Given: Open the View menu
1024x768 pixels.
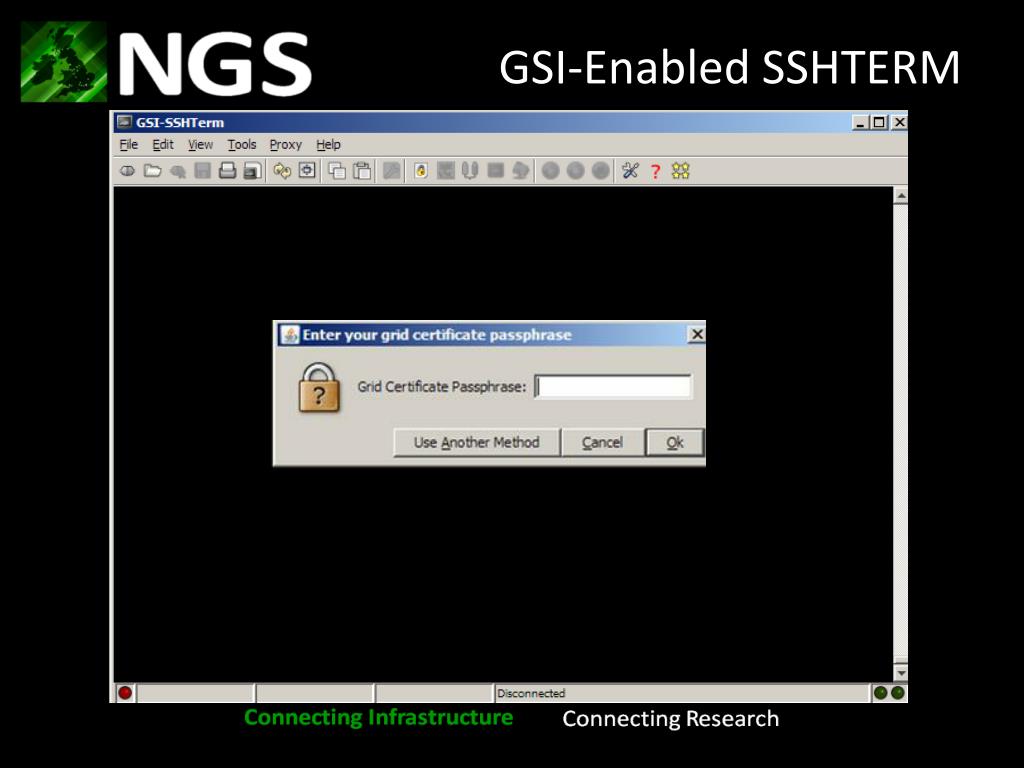Looking at the screenshot, I should 200,144.
